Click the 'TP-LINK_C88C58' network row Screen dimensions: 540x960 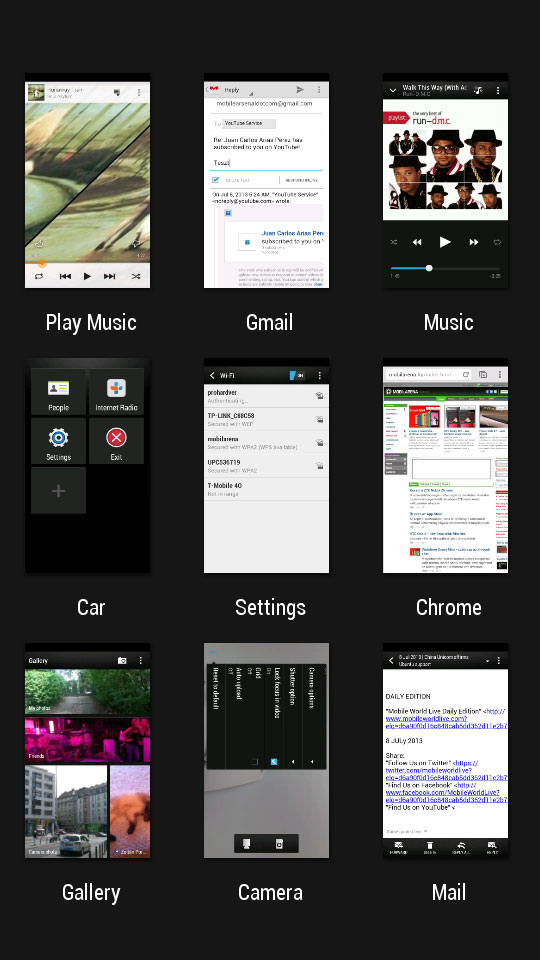click(266, 419)
